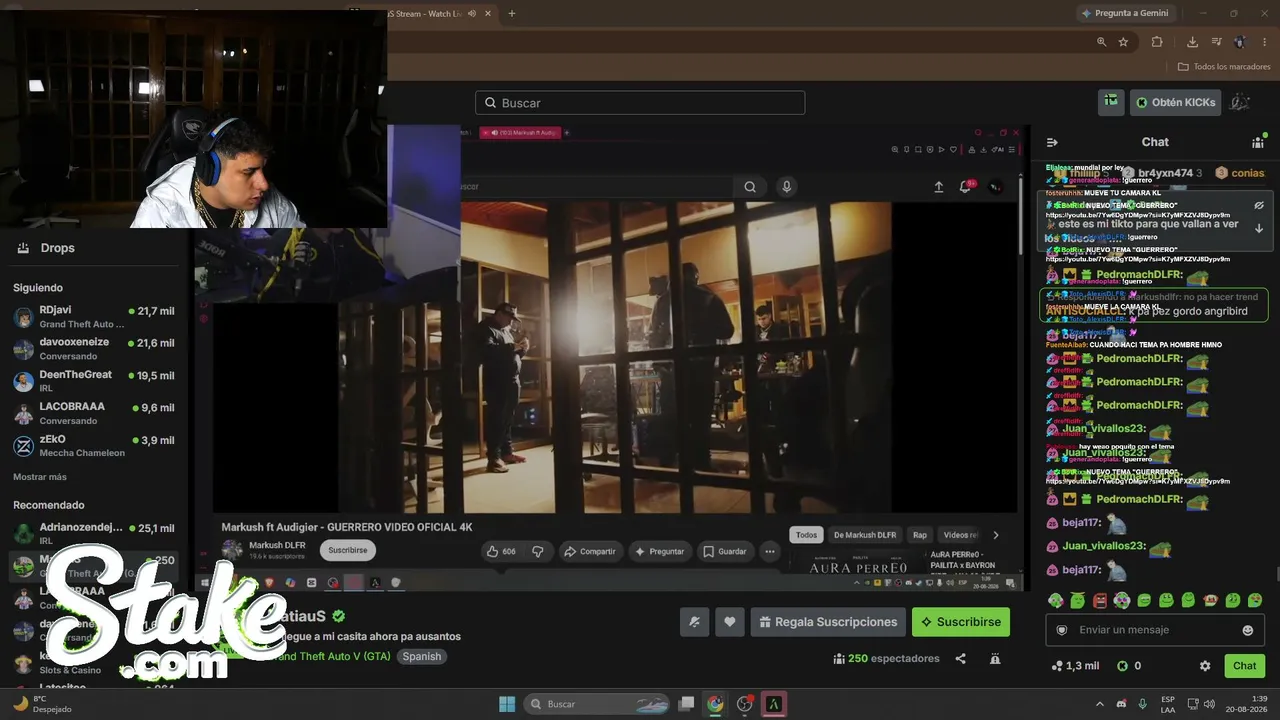
Task: Open the Kick profile avatar menu
Action: point(1240,102)
